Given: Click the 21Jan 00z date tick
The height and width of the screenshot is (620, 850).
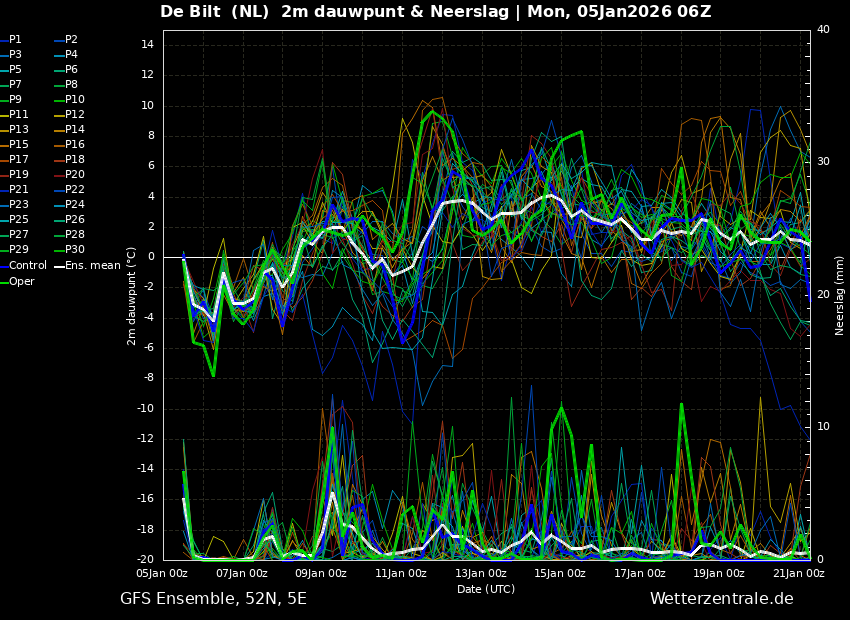Looking at the screenshot, I should tap(799, 573).
